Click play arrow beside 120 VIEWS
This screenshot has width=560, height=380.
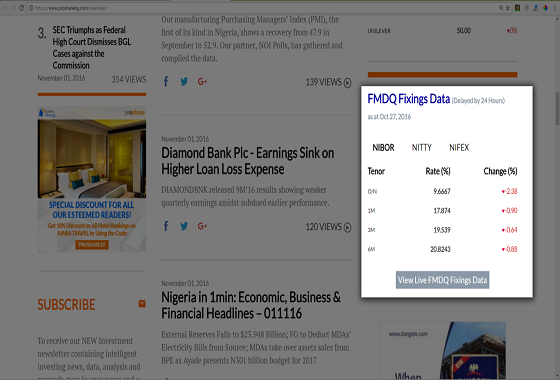point(348,227)
